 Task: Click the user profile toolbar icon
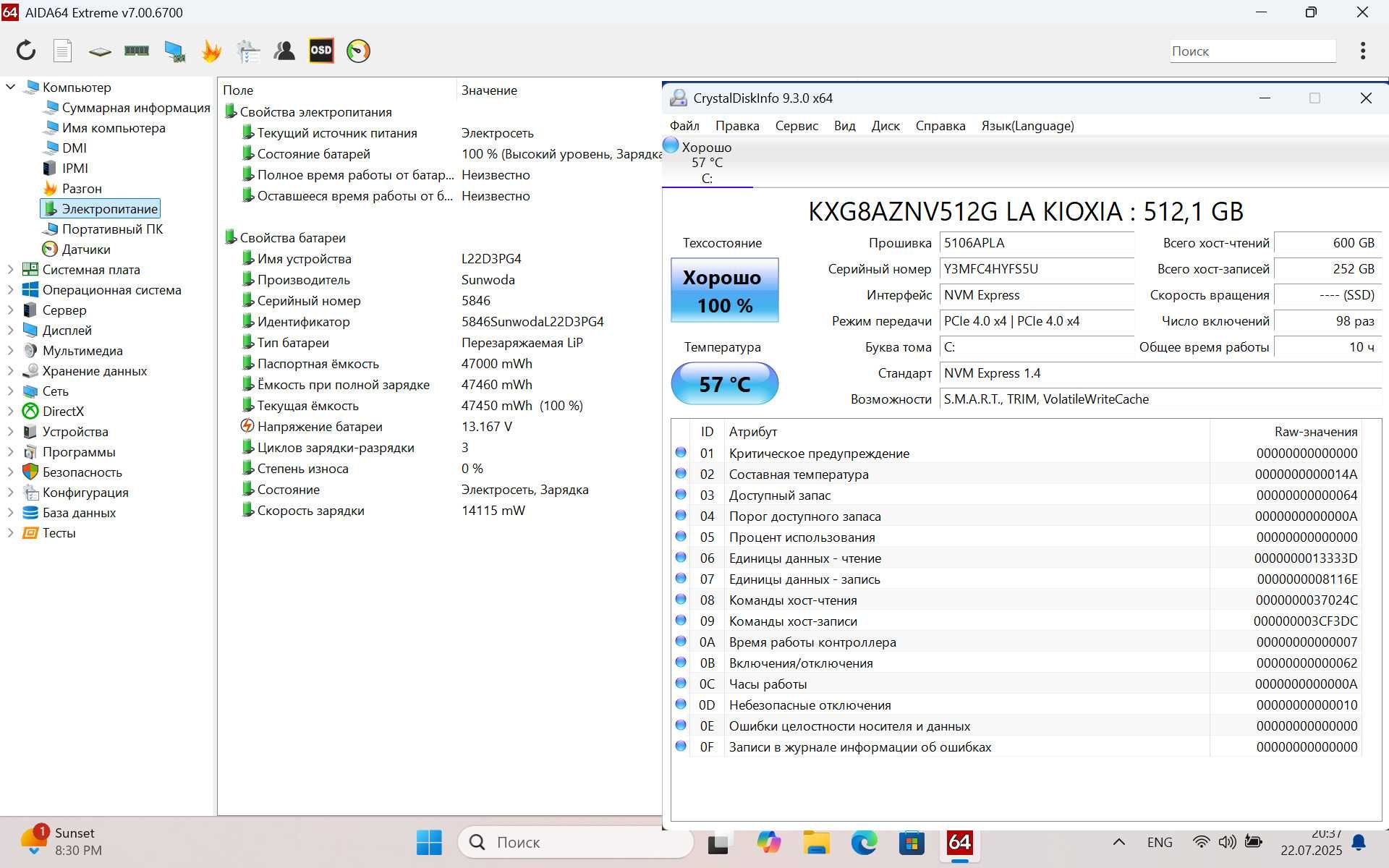284,51
